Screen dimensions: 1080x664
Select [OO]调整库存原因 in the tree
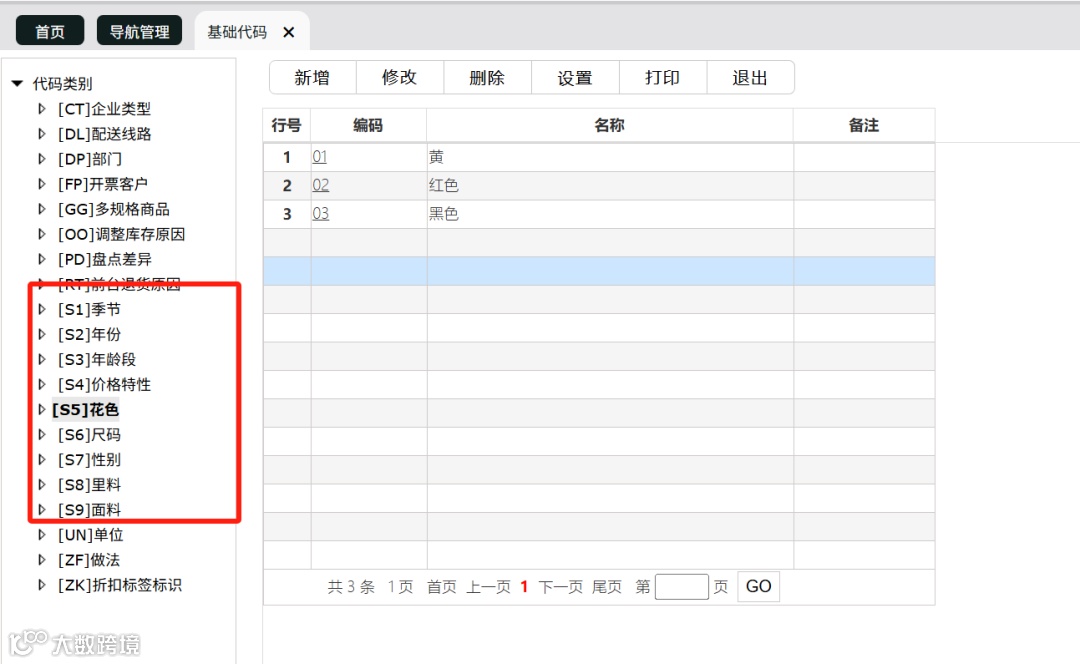click(121, 234)
